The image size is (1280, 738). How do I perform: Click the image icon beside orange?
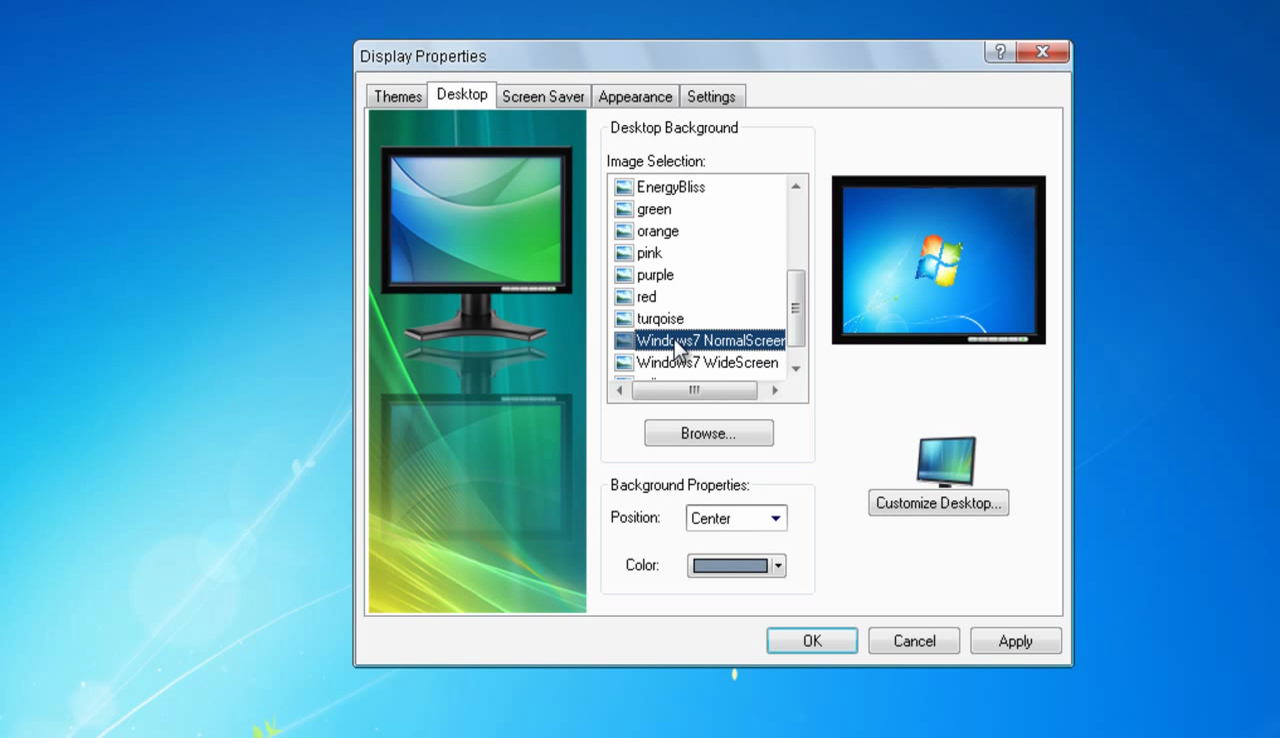[x=624, y=231]
